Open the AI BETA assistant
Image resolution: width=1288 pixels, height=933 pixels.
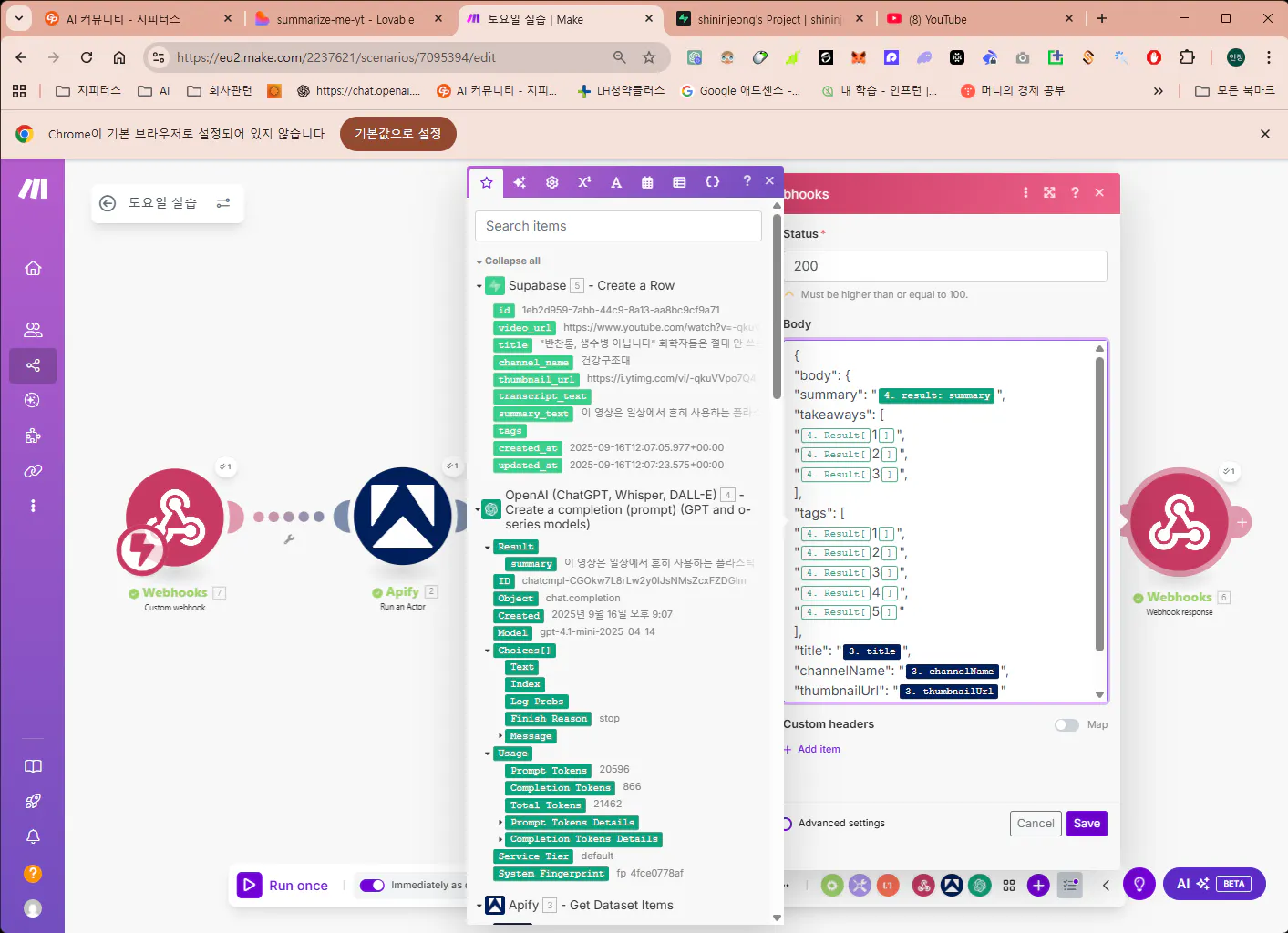1214,884
